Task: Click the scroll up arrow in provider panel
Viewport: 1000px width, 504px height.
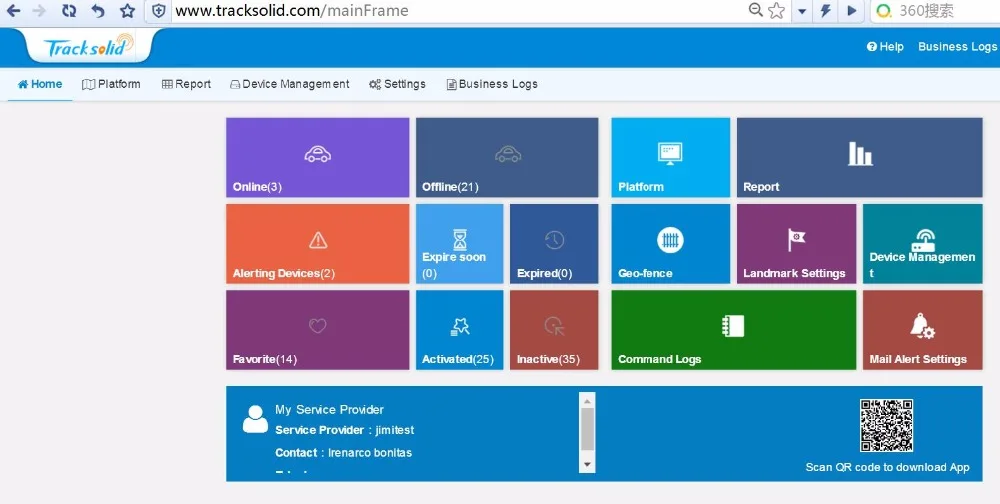Action: click(587, 400)
